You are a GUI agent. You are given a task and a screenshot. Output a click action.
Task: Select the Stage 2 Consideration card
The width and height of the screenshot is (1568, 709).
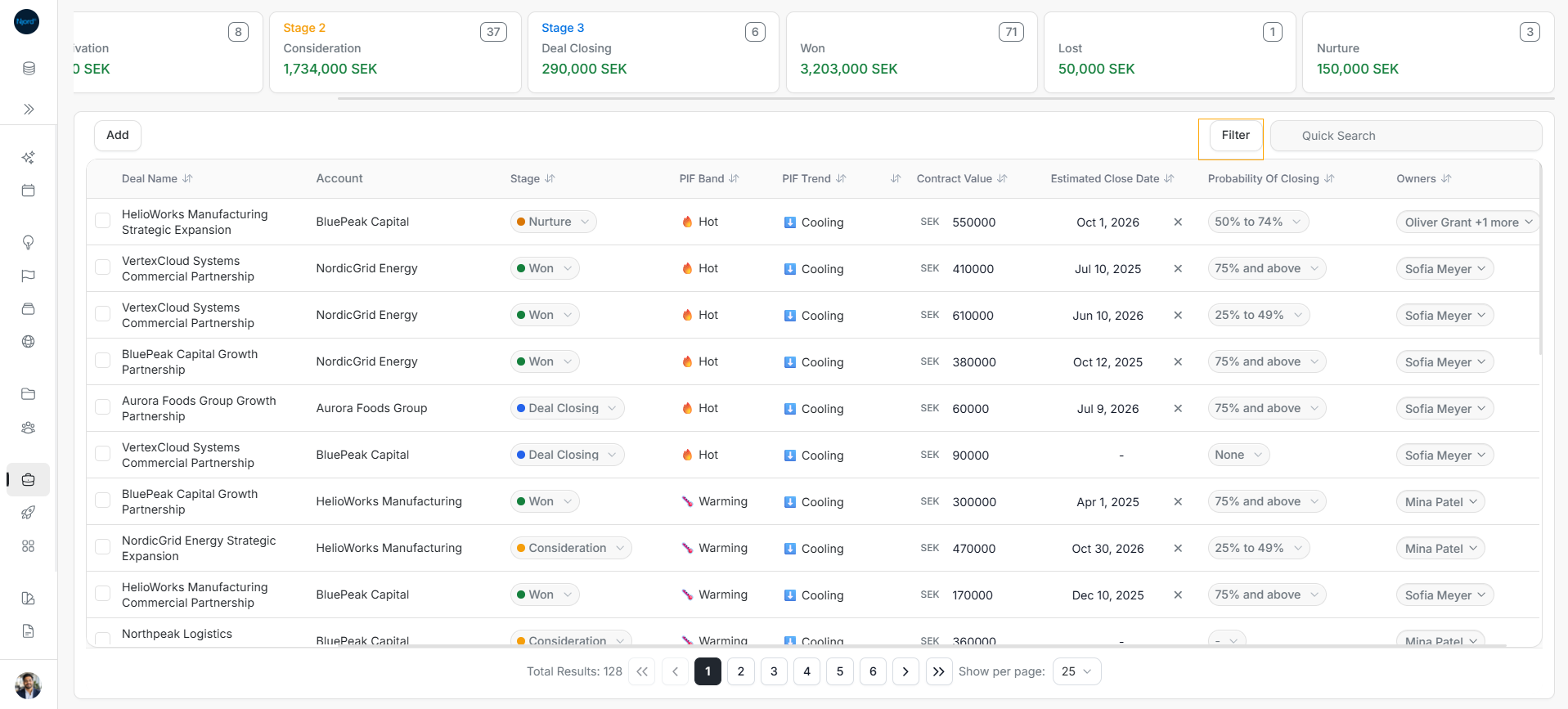(395, 52)
